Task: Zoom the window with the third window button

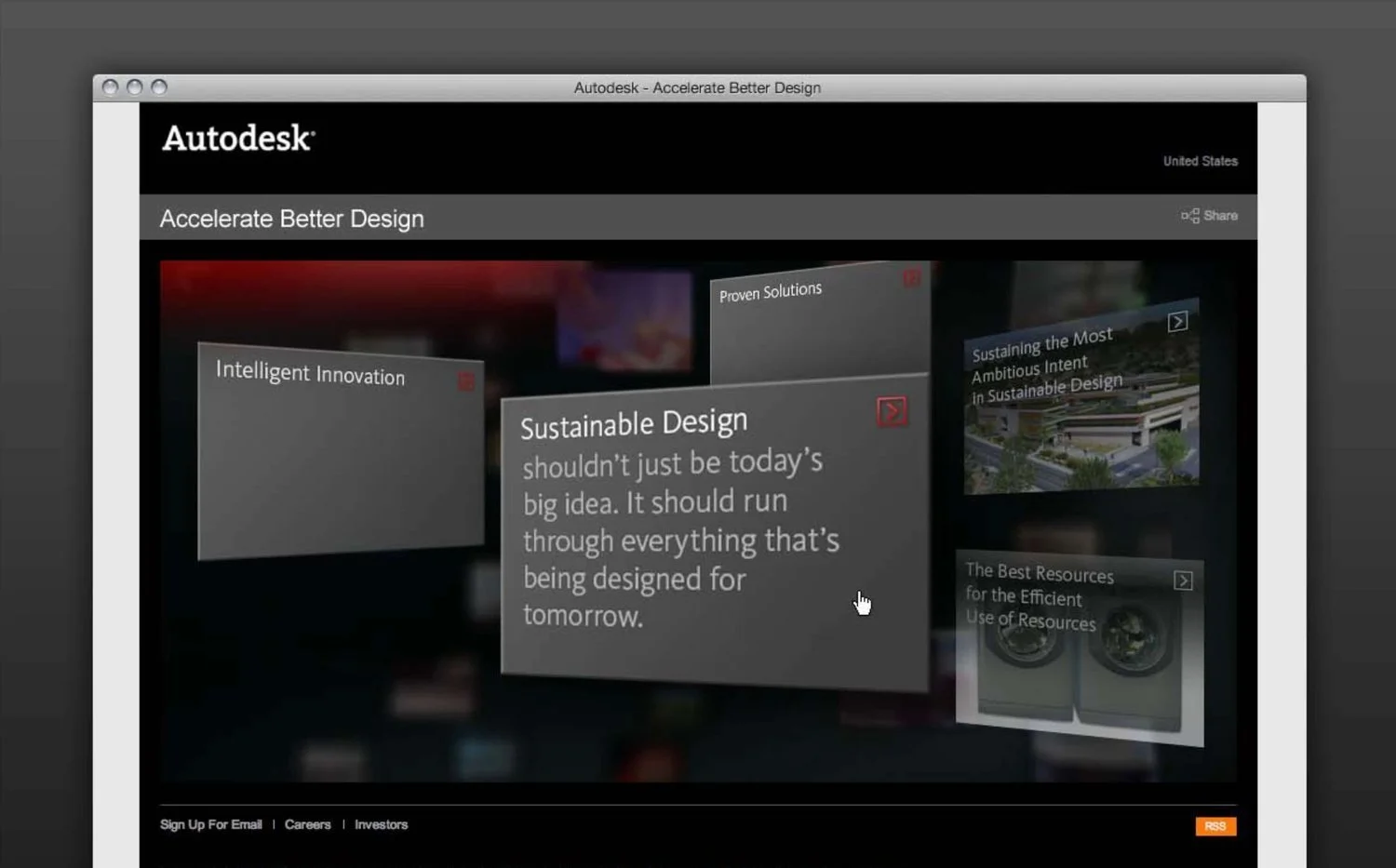Action: click(x=159, y=87)
